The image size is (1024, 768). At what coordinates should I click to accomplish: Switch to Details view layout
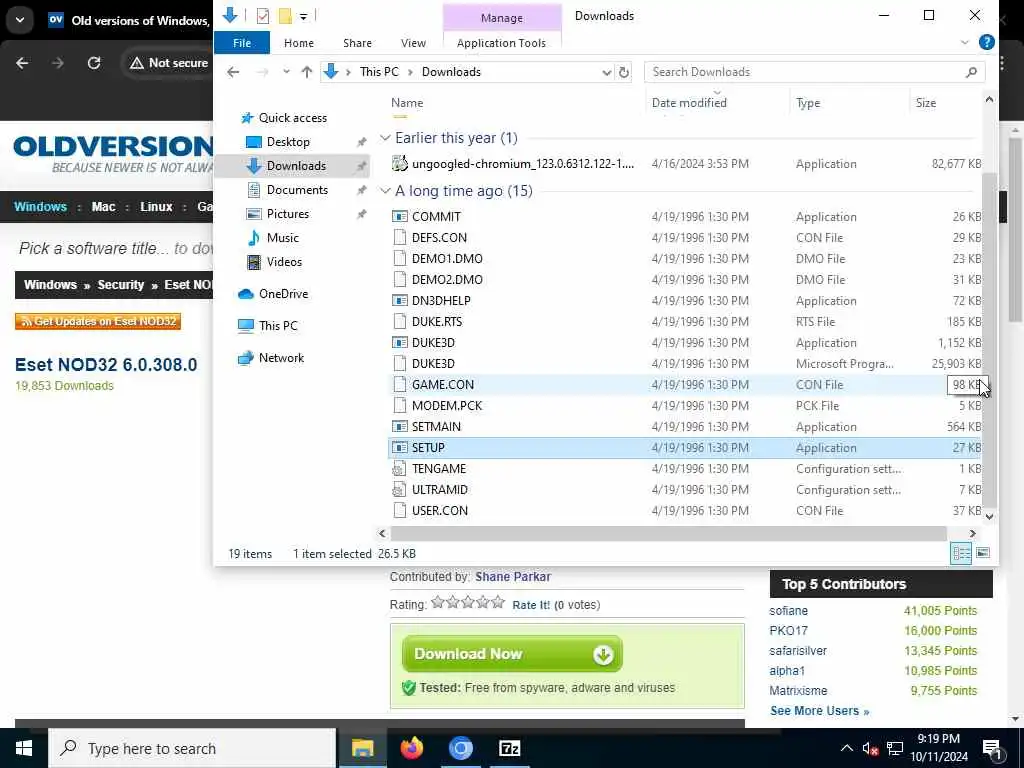961,553
